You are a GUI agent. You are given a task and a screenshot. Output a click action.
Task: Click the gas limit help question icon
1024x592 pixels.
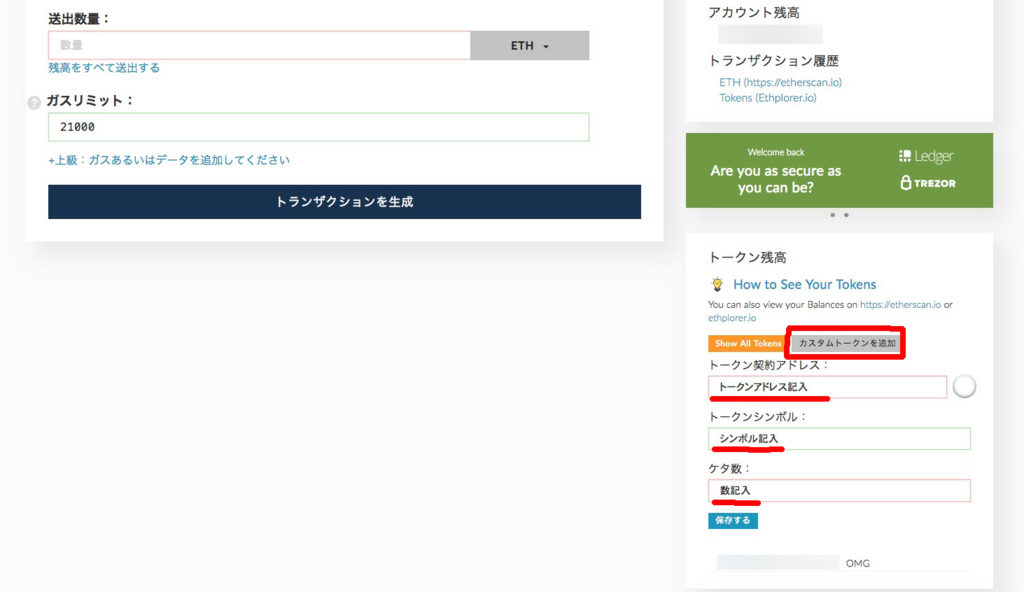click(34, 103)
